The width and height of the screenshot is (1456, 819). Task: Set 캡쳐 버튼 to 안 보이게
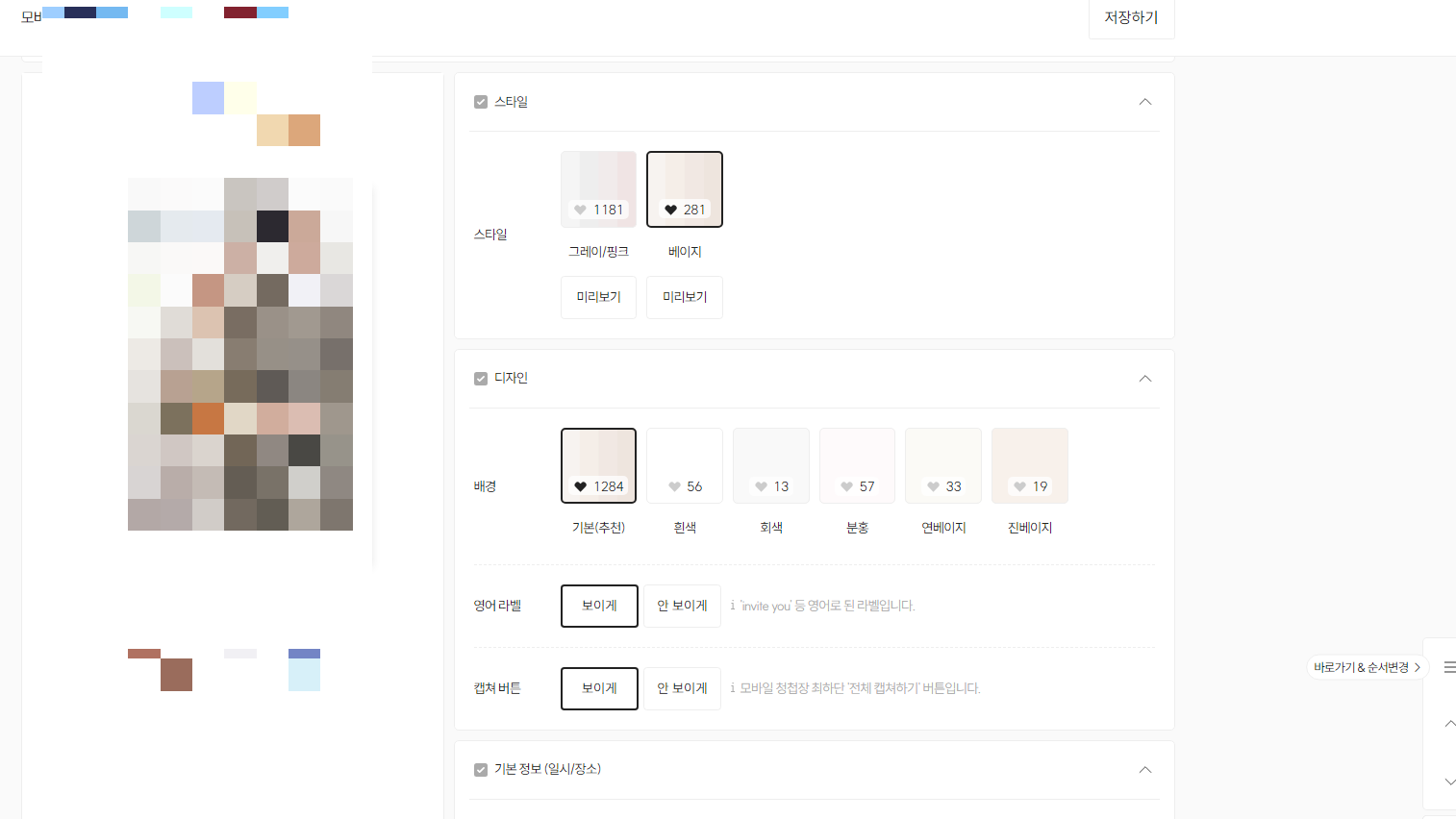682,688
